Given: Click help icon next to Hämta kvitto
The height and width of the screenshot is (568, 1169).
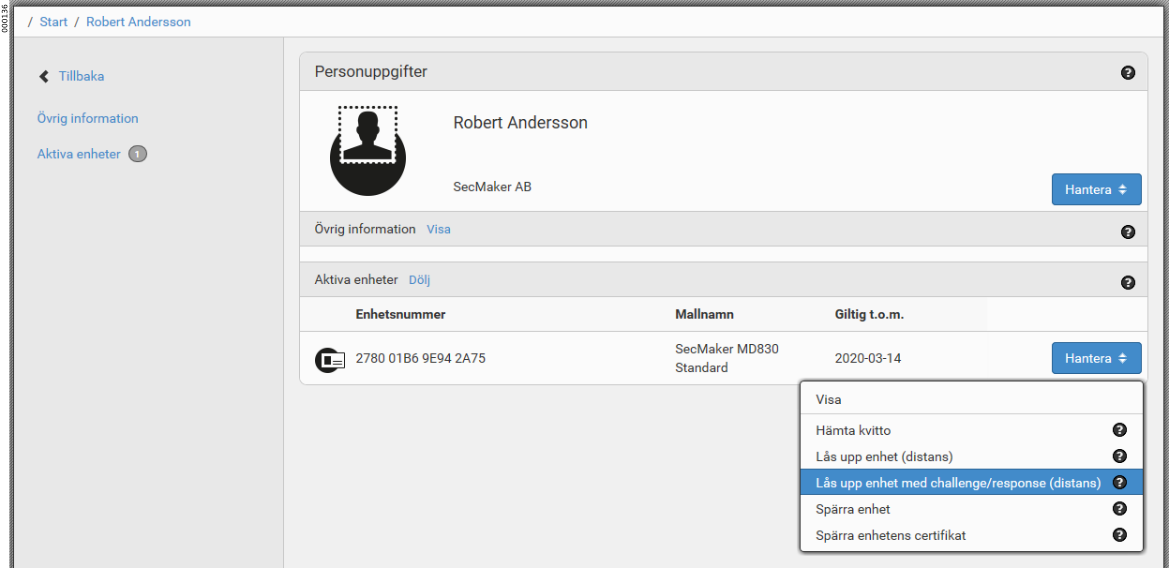Looking at the screenshot, I should coord(1120,430).
